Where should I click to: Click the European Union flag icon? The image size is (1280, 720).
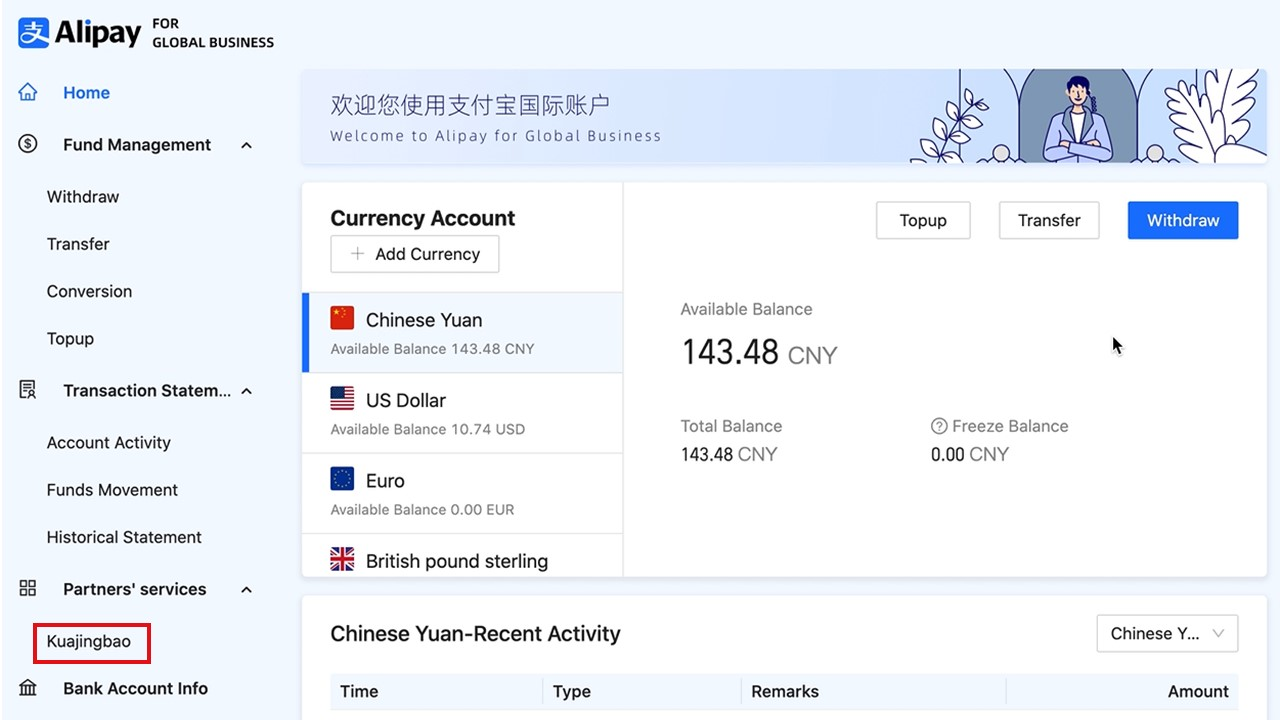point(342,479)
